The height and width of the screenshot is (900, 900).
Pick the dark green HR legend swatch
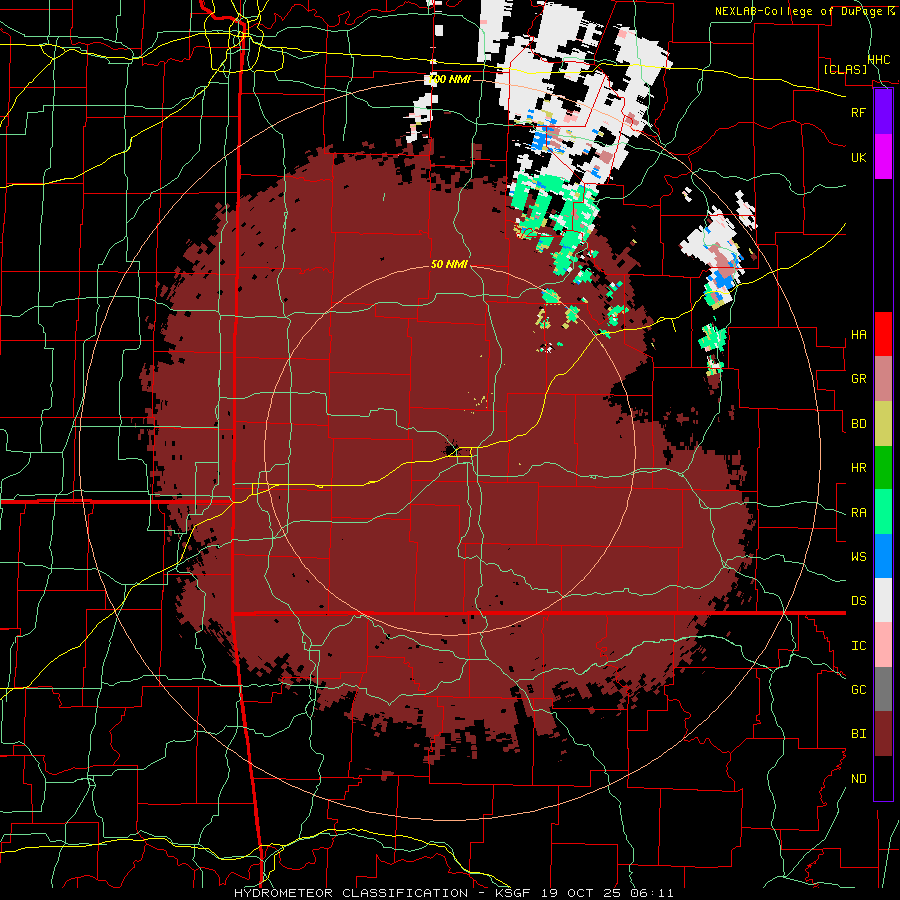pyautogui.click(x=883, y=468)
